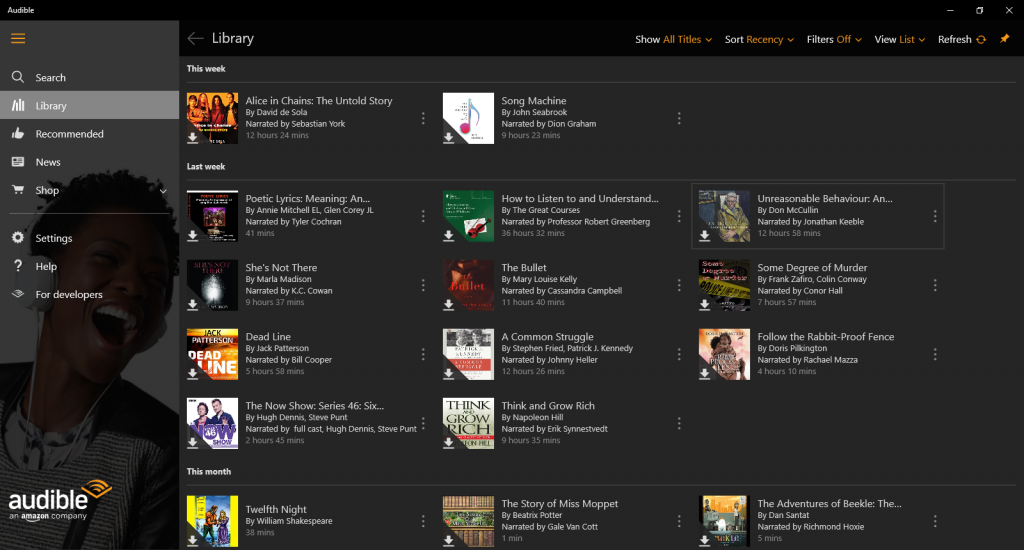Open Settings in sidebar

click(89, 238)
